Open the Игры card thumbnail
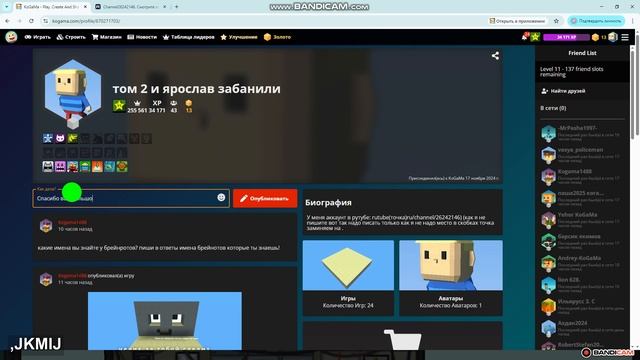Image resolution: width=640 pixels, height=360 pixels. tap(348, 265)
